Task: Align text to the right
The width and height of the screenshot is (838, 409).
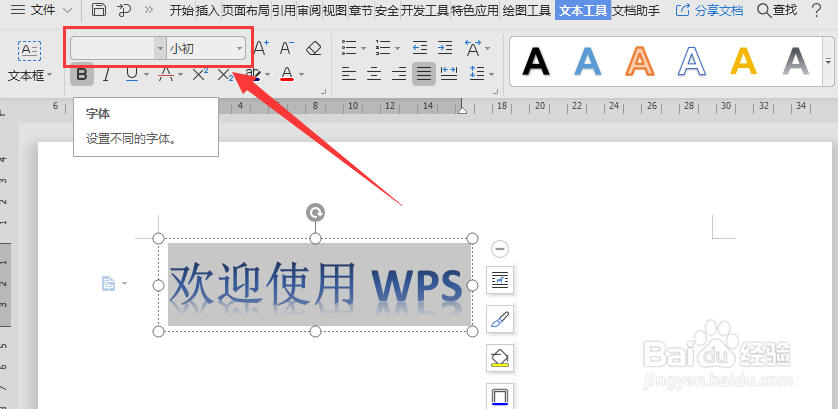Action: point(399,74)
